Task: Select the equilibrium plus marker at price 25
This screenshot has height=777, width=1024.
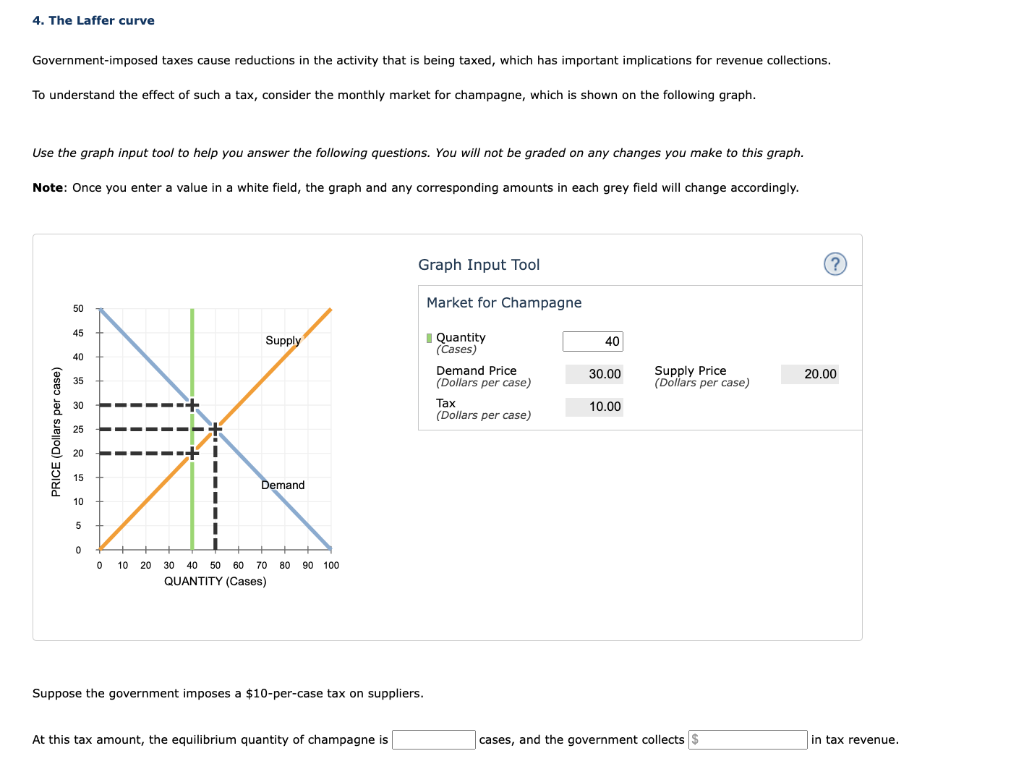Action: point(214,429)
